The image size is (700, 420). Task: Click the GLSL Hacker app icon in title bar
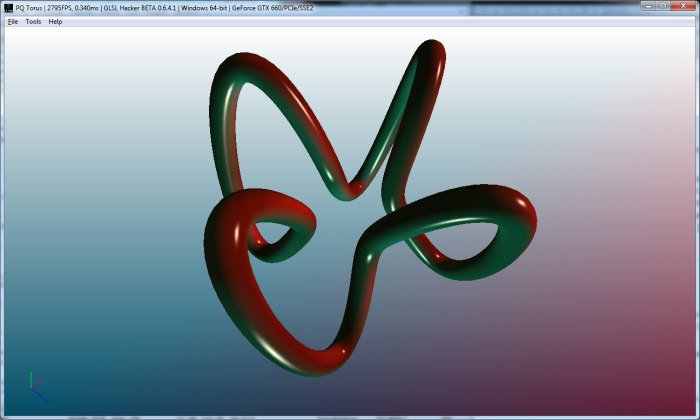coord(8,8)
